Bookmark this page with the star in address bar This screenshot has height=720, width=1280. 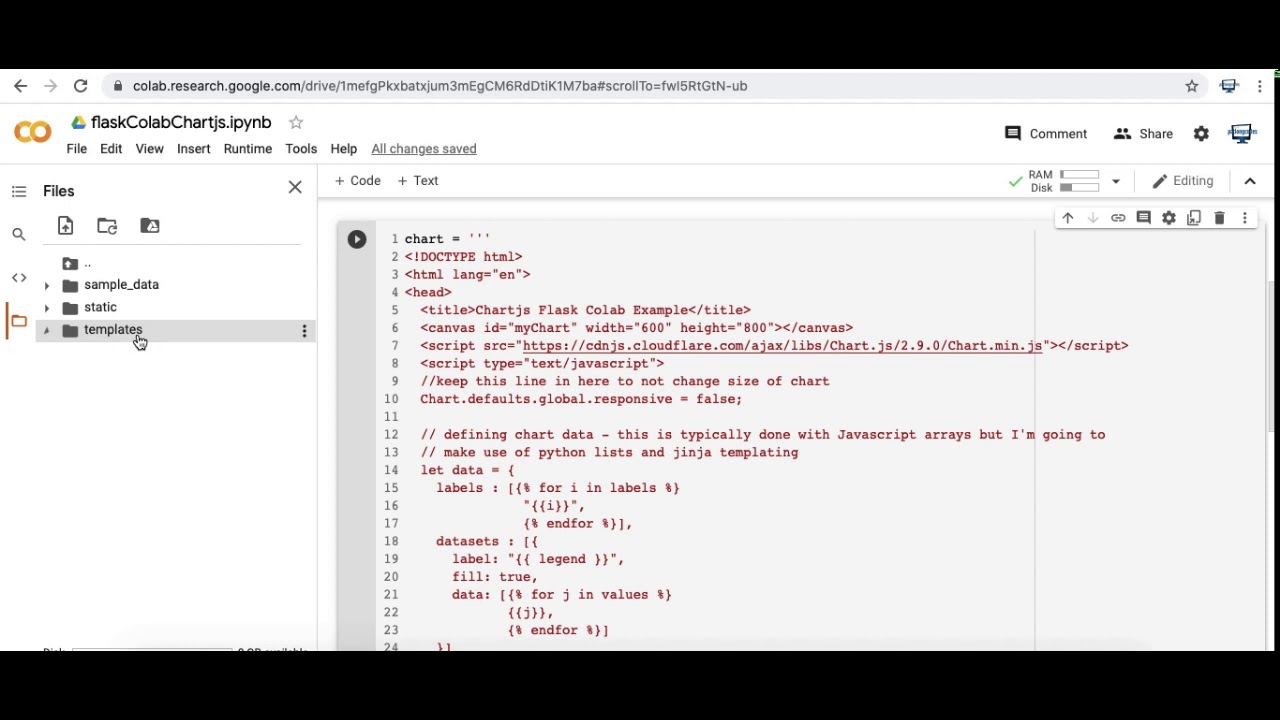pyautogui.click(x=1192, y=86)
